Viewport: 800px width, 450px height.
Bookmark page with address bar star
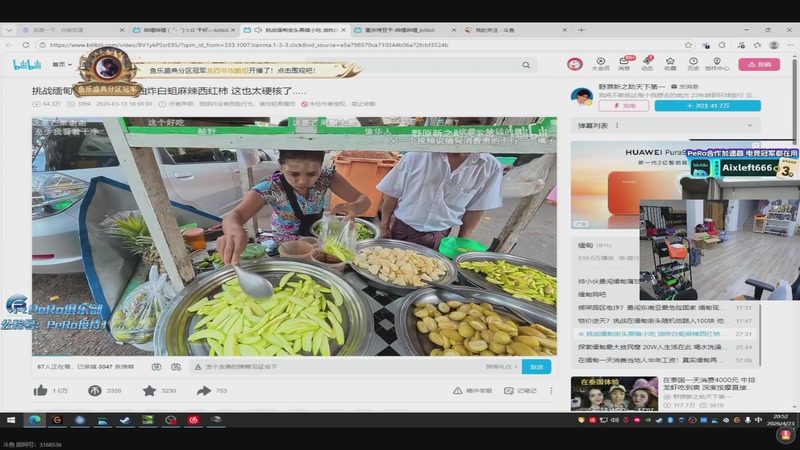point(688,45)
